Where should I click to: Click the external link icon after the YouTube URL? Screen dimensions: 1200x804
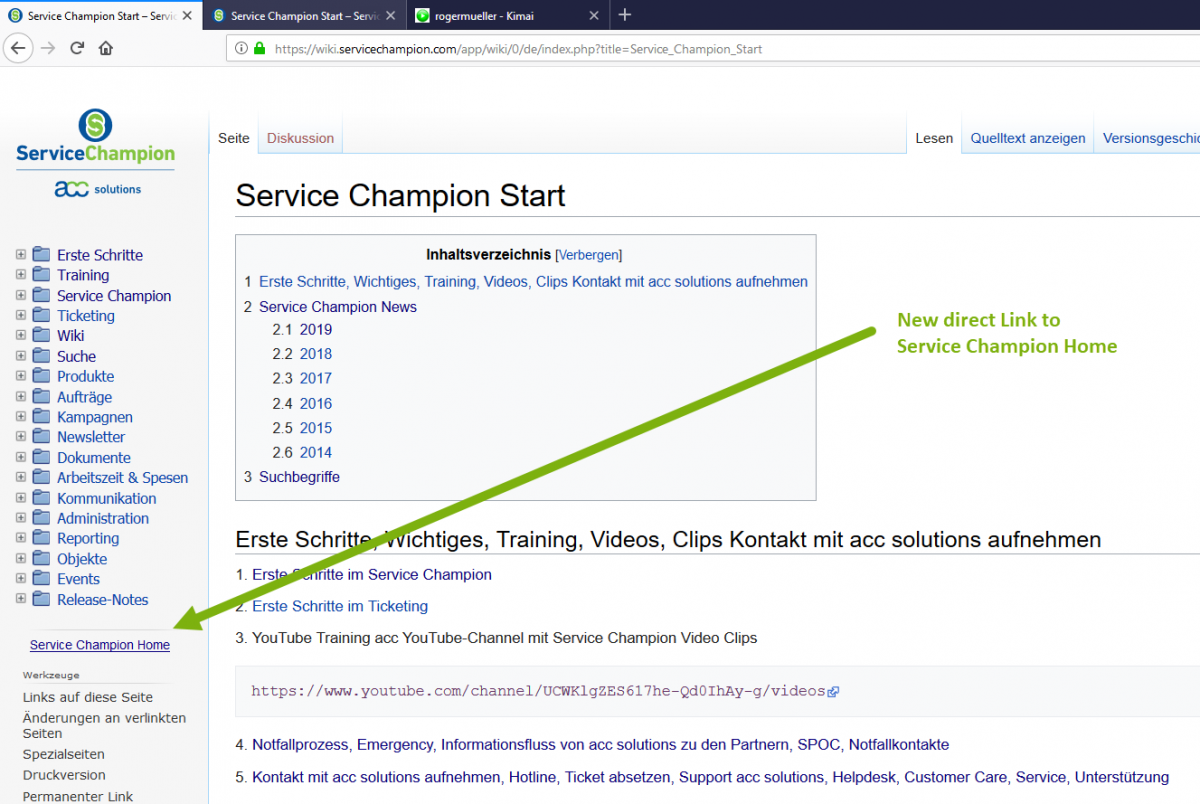[x=832, y=691]
